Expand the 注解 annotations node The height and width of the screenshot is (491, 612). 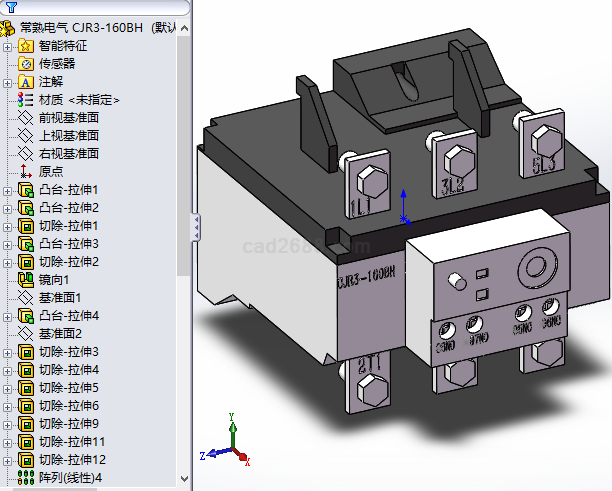tap(8, 82)
